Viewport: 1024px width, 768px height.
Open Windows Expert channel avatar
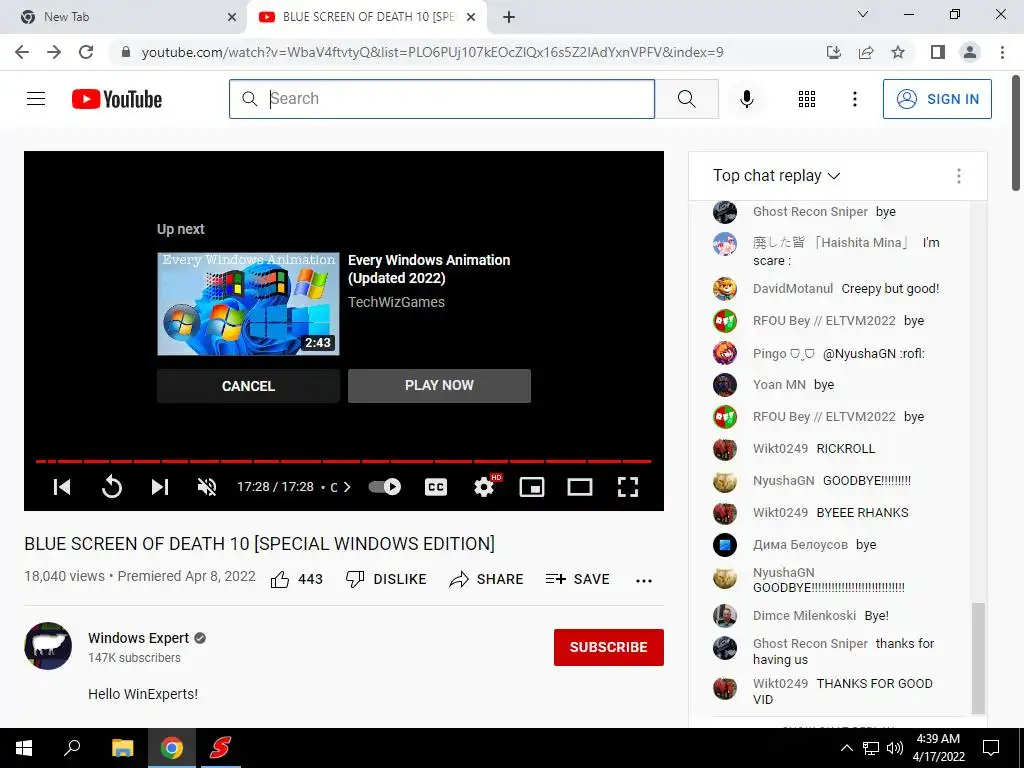click(x=48, y=646)
